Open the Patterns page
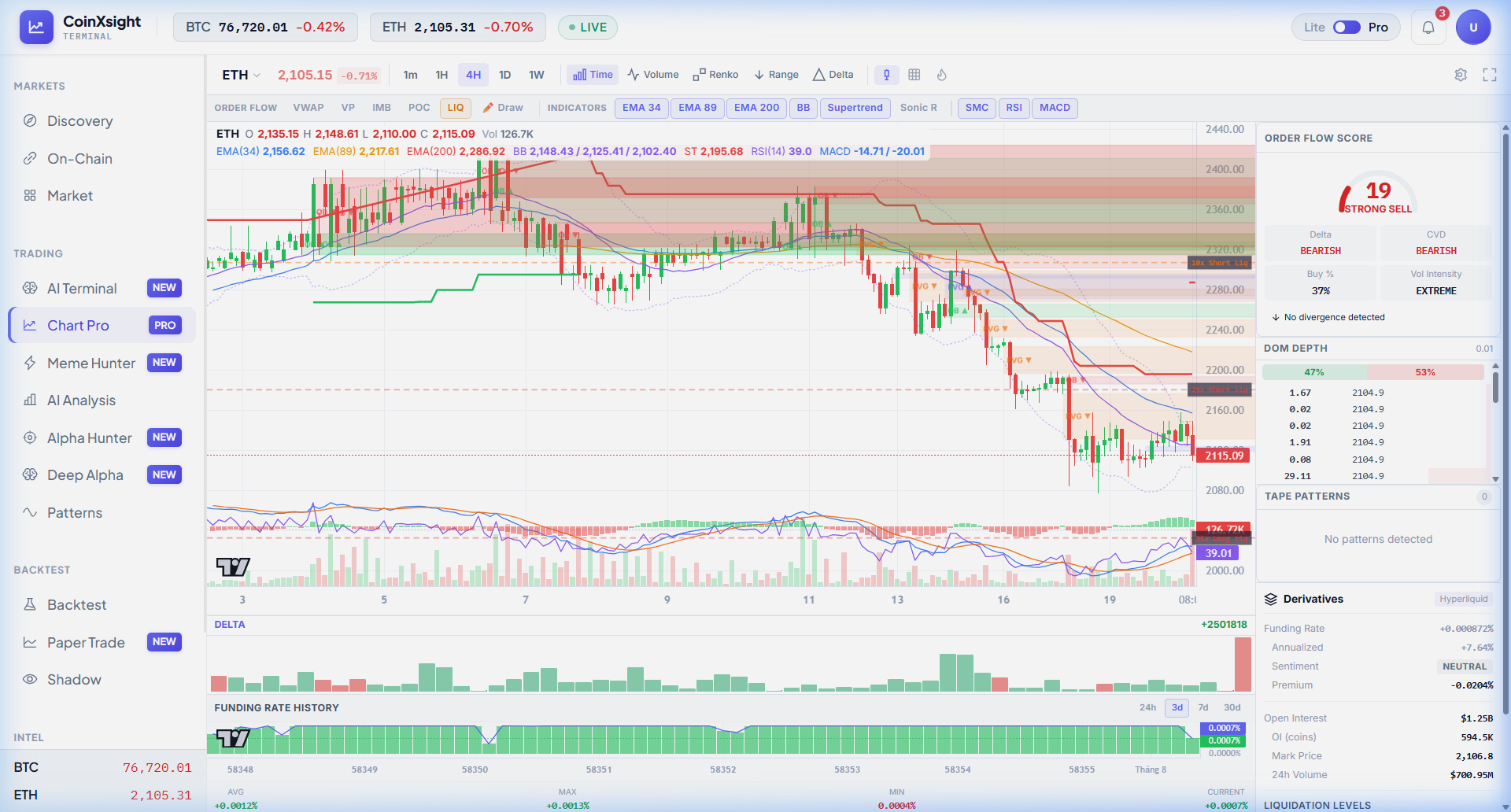Image resolution: width=1511 pixels, height=812 pixels. point(102,513)
